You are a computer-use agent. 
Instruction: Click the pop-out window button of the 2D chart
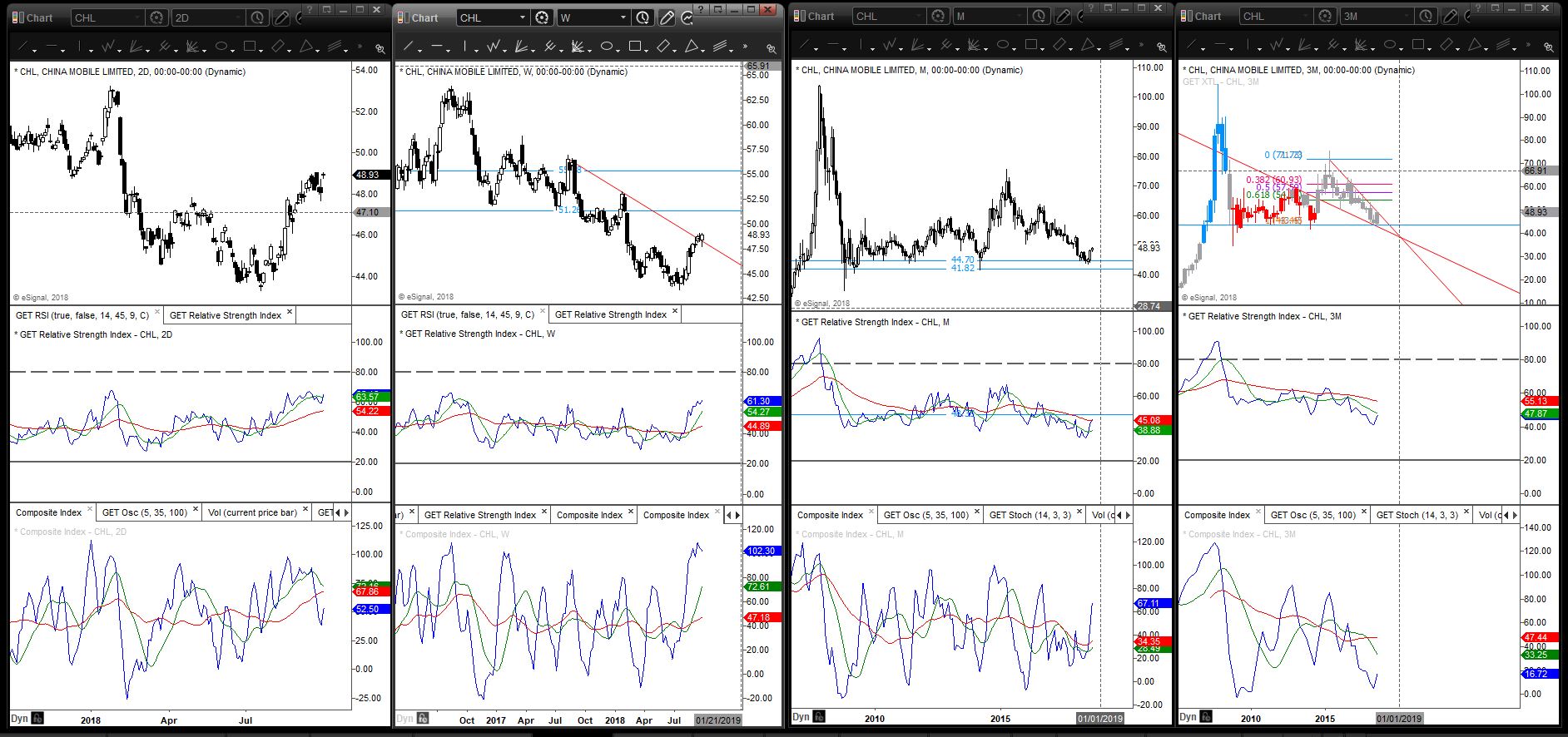[x=327, y=9]
